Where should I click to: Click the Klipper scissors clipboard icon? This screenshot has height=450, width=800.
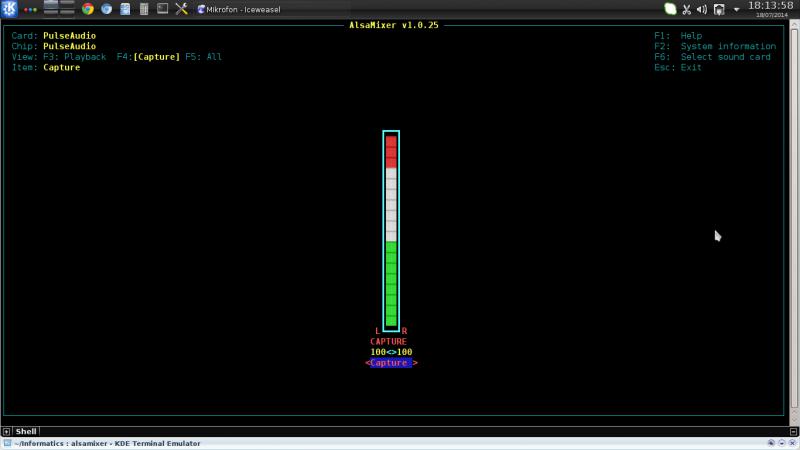(686, 9)
